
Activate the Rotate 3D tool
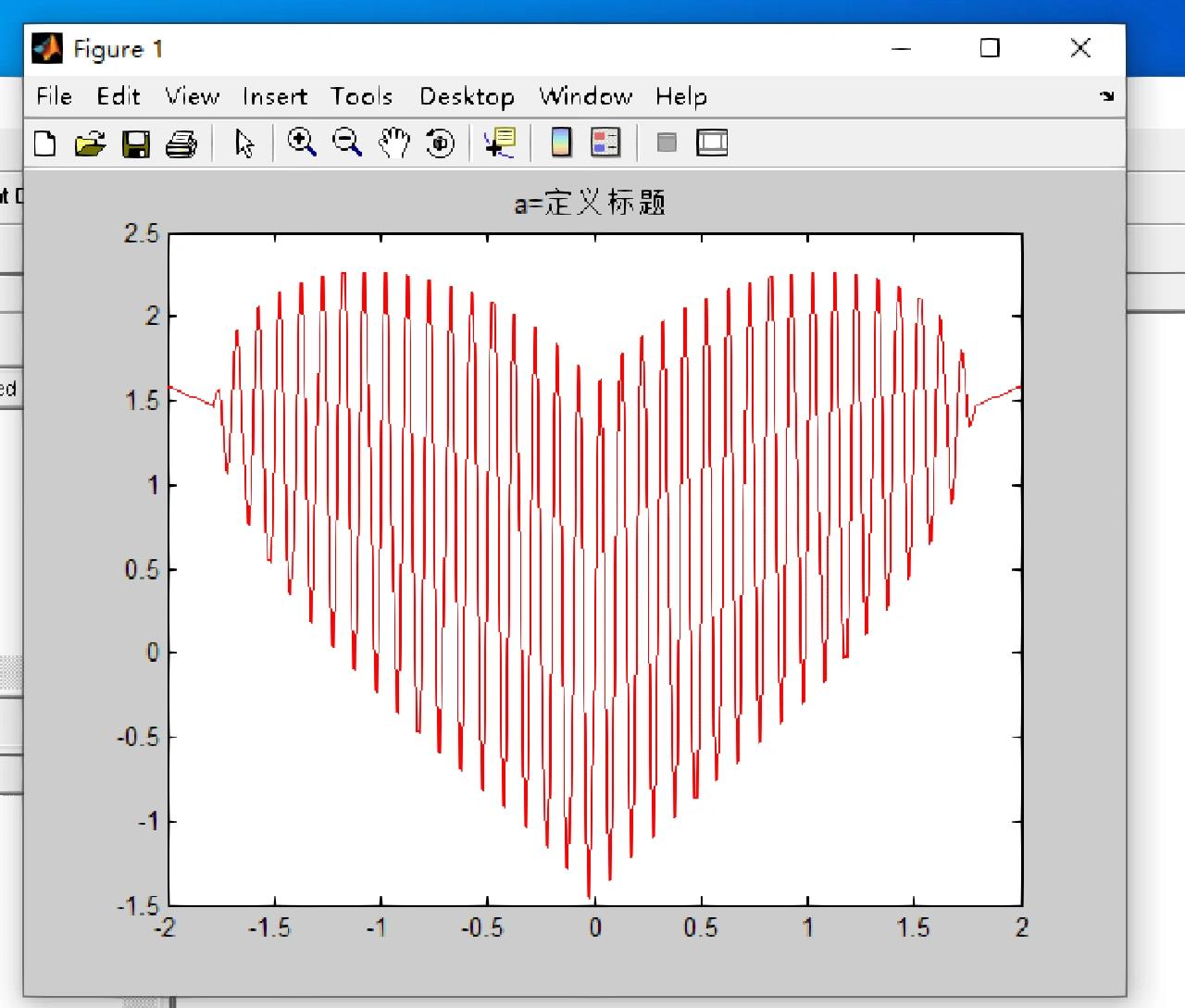tap(441, 143)
